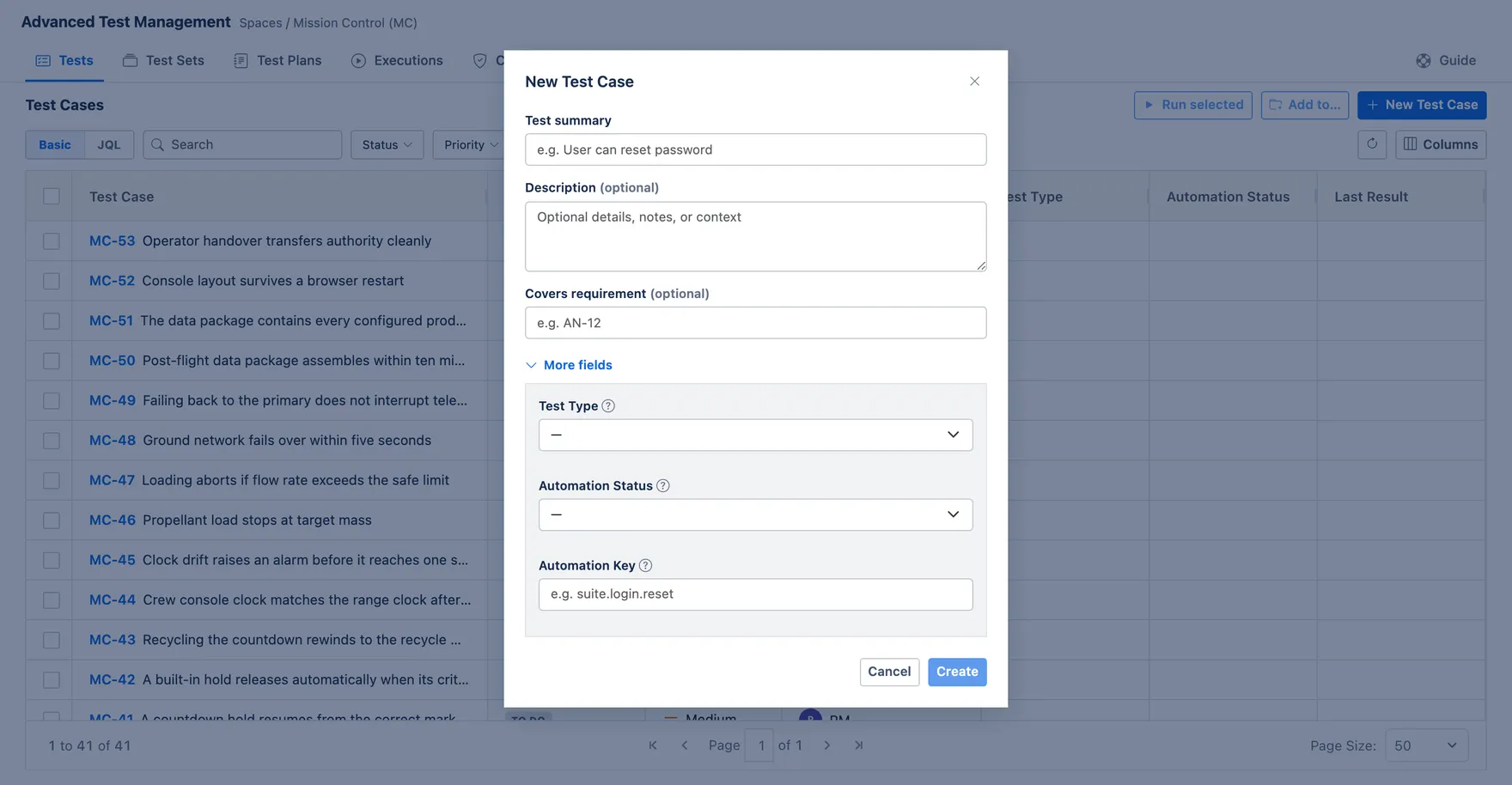1512x785 pixels.
Task: Click the Tests tab icon
Action: point(43,61)
